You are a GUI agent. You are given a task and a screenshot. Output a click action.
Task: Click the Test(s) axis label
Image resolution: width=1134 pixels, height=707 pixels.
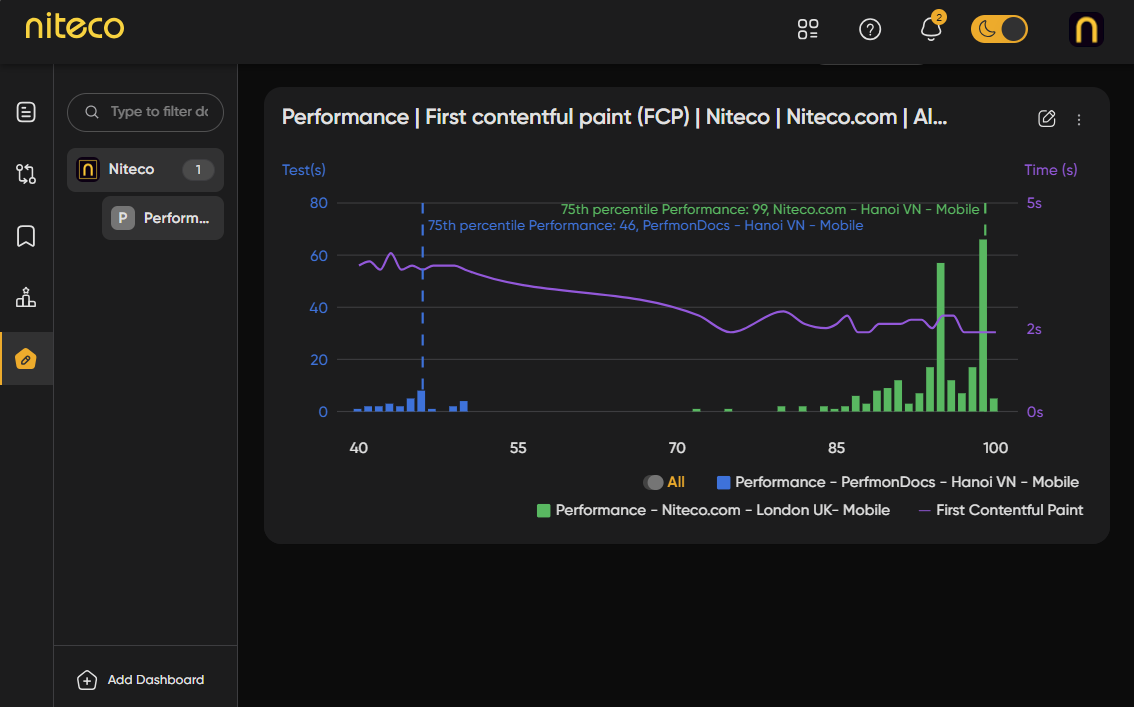(x=304, y=170)
